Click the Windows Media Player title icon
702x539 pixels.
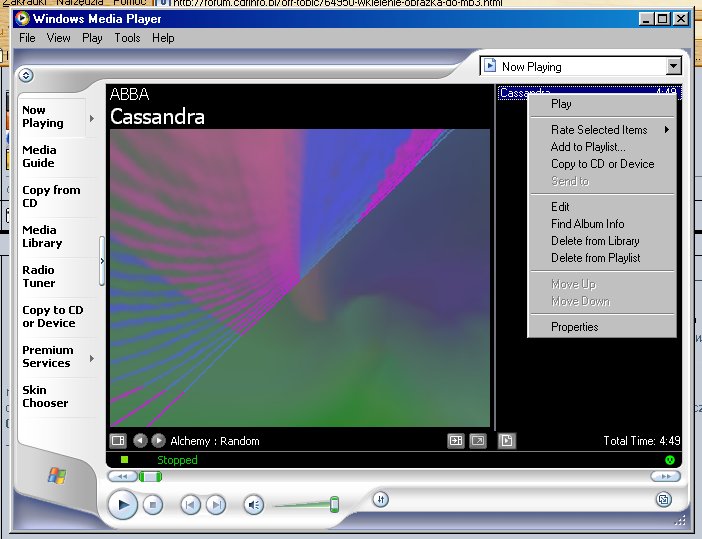[22, 19]
